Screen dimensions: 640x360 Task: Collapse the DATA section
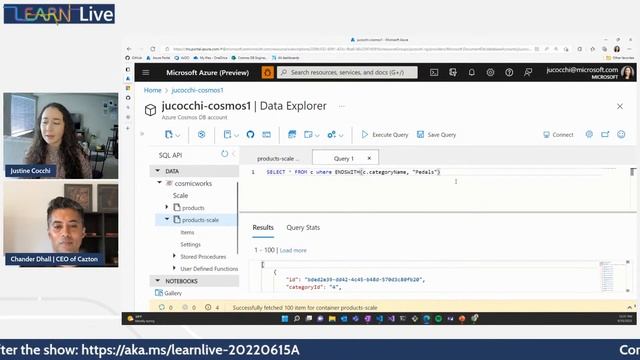click(x=158, y=171)
